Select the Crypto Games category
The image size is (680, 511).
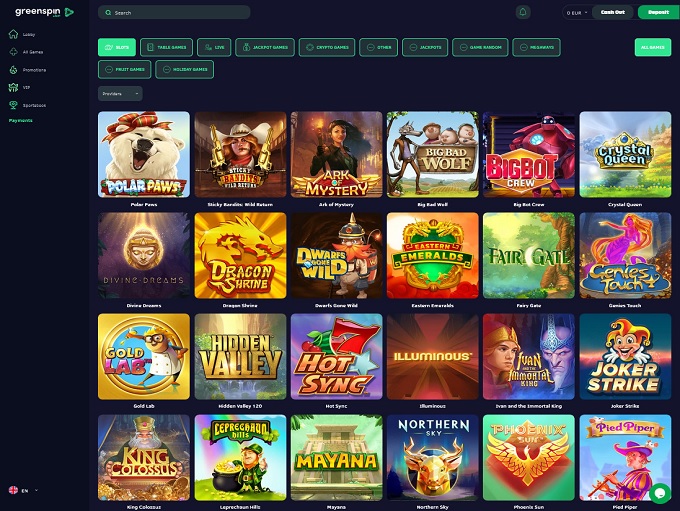click(327, 47)
